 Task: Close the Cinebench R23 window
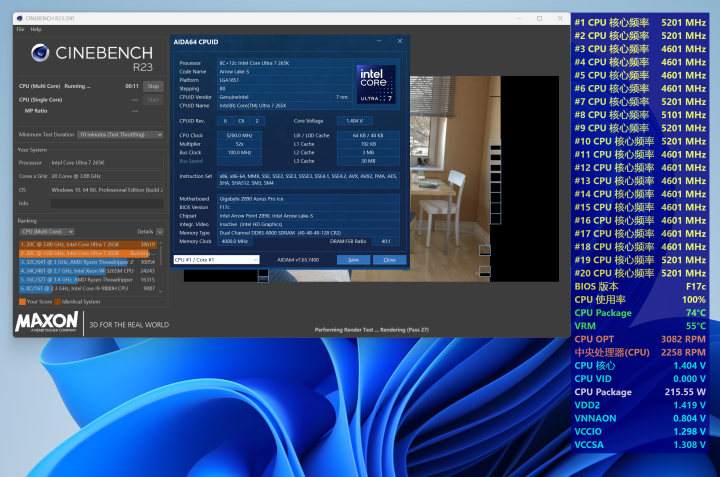click(x=560, y=18)
